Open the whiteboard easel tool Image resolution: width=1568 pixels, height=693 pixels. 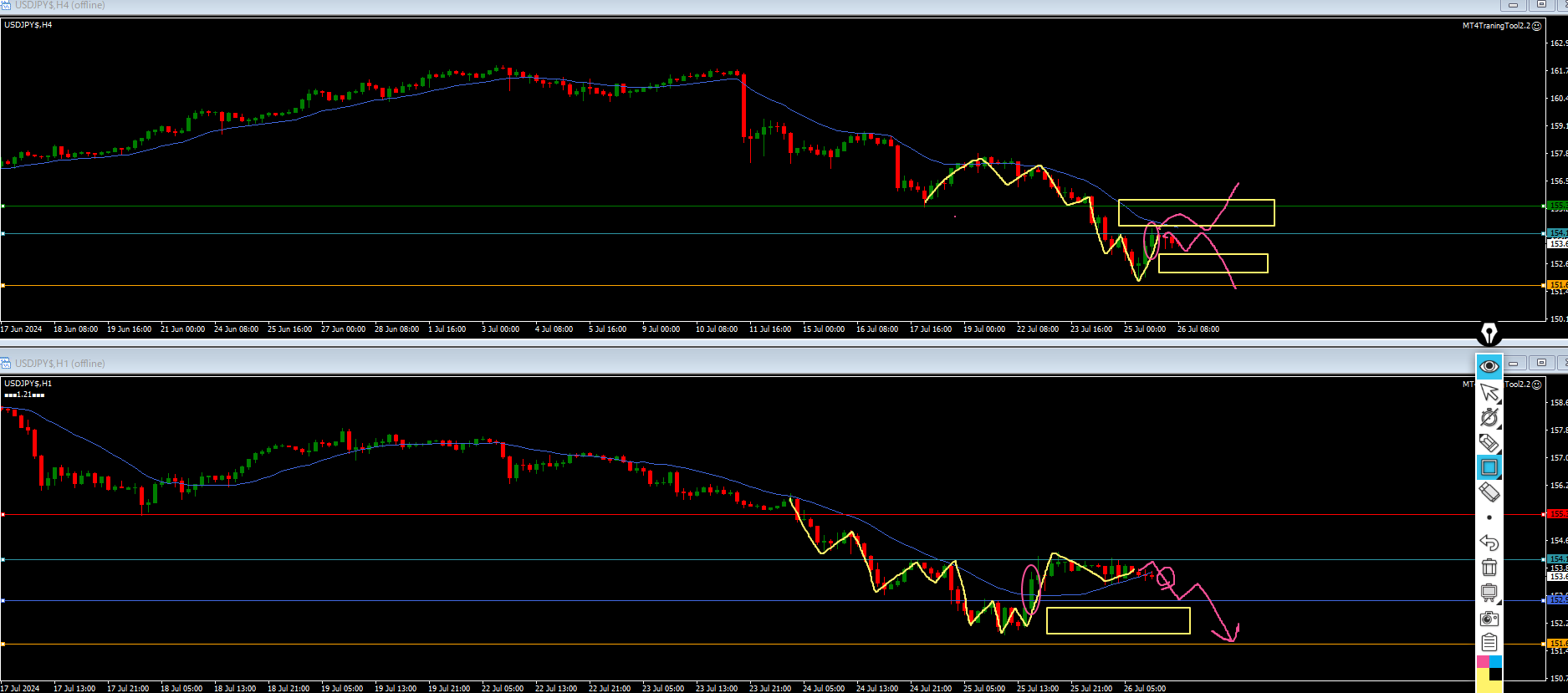[1489, 593]
